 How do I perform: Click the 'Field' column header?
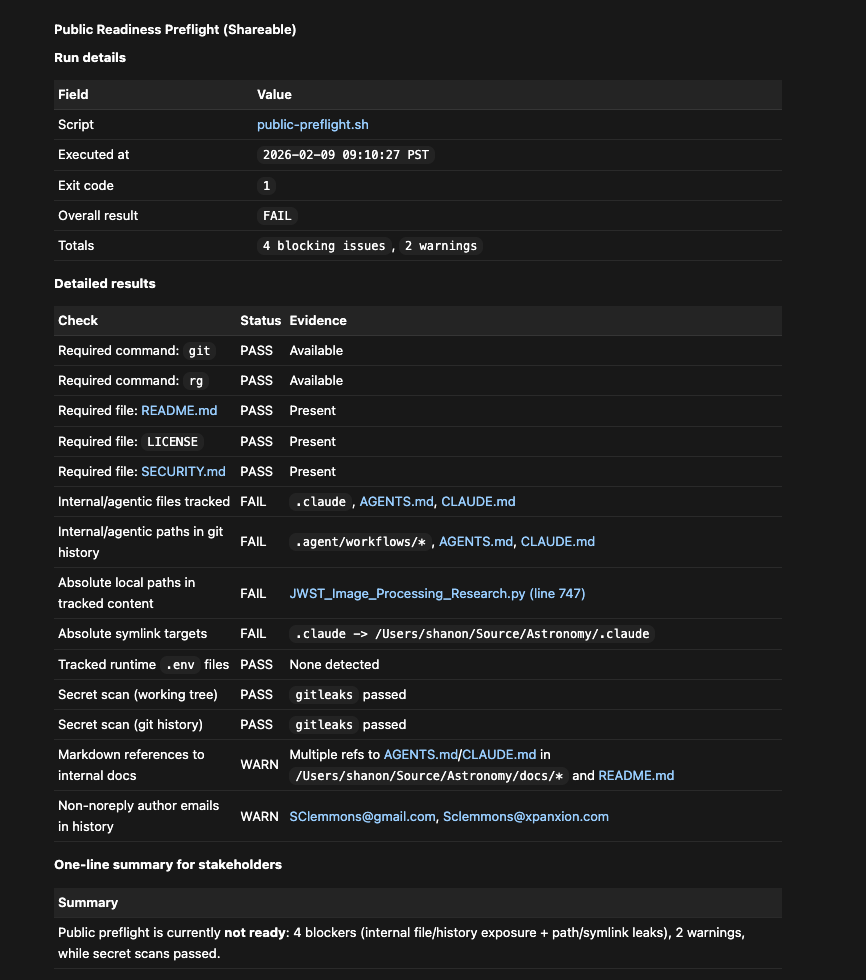(73, 94)
